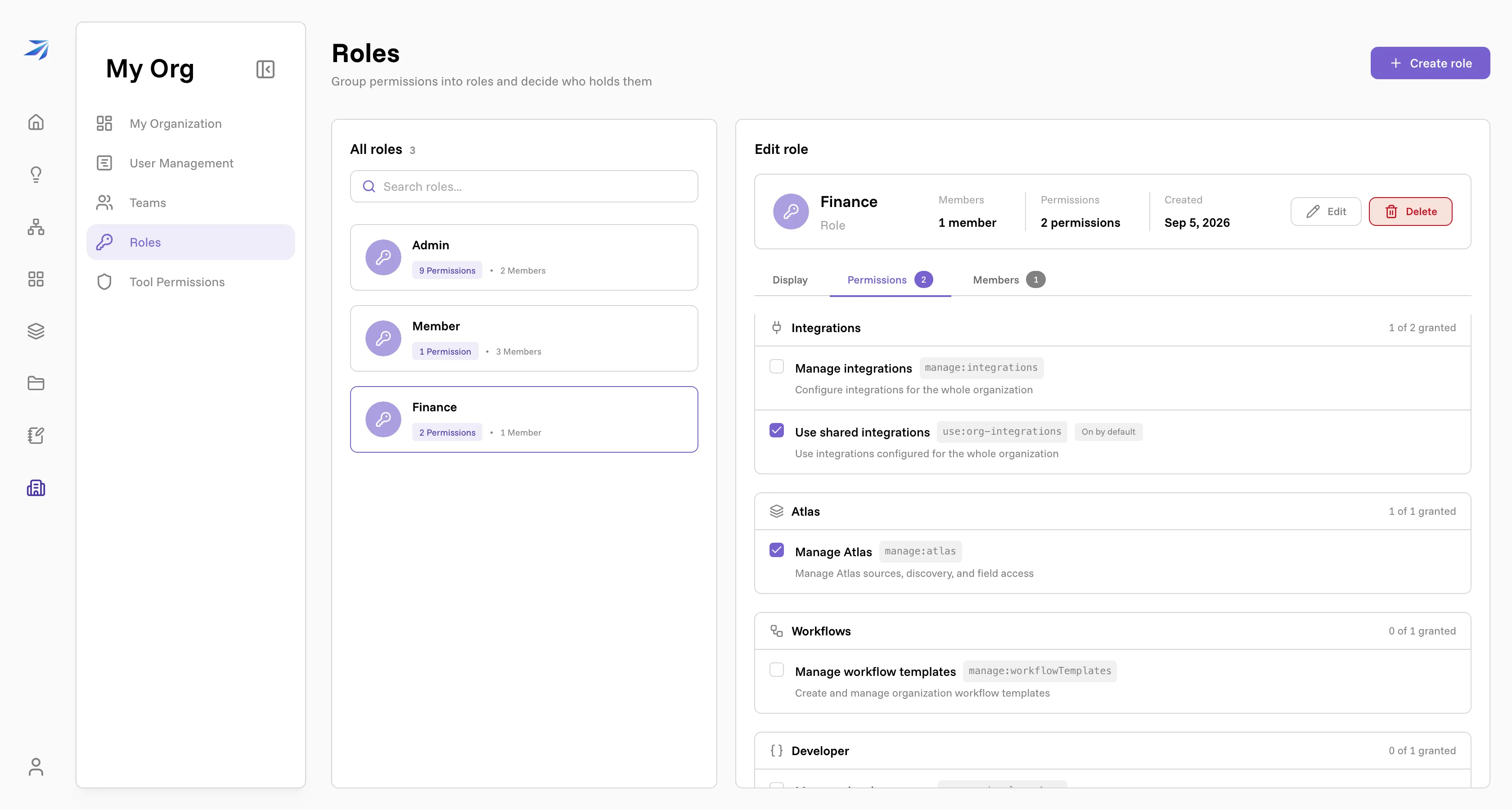
Task: Uncheck the Manage Atlas permission
Action: [777, 550]
